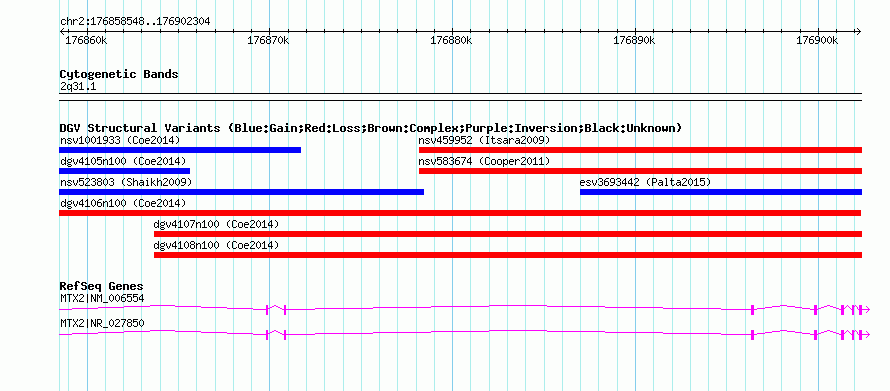Viewport: 890px width, 391px height.
Task: Open the esv3693442 (Palta2015) label
Action: coord(645,182)
